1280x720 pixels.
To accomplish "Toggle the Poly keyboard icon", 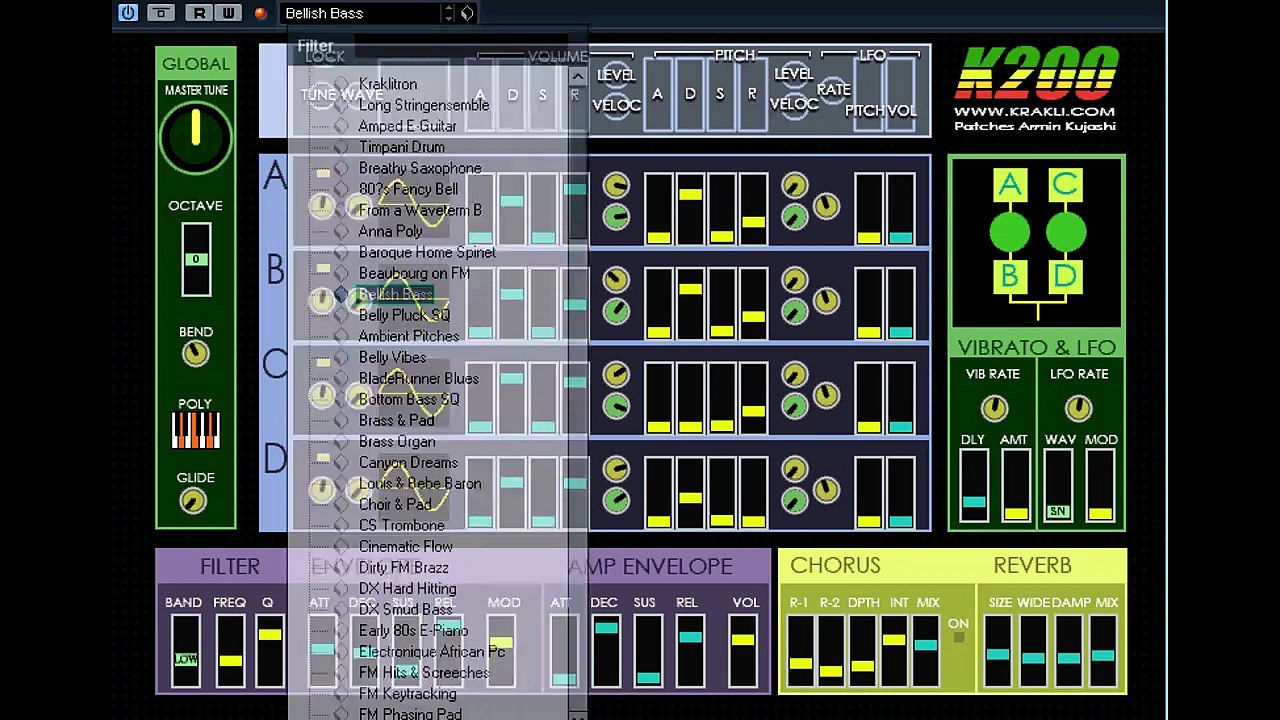I will click(x=195, y=430).
